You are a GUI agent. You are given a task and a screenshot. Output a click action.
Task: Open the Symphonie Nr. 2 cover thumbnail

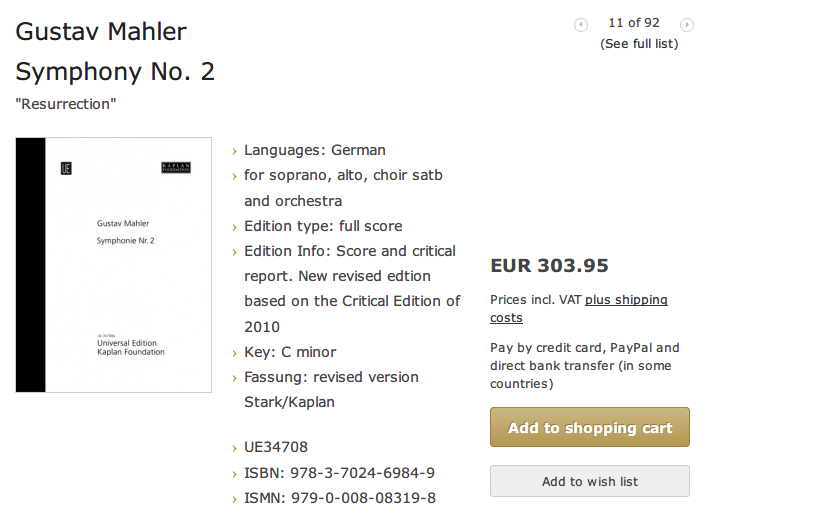pos(114,265)
